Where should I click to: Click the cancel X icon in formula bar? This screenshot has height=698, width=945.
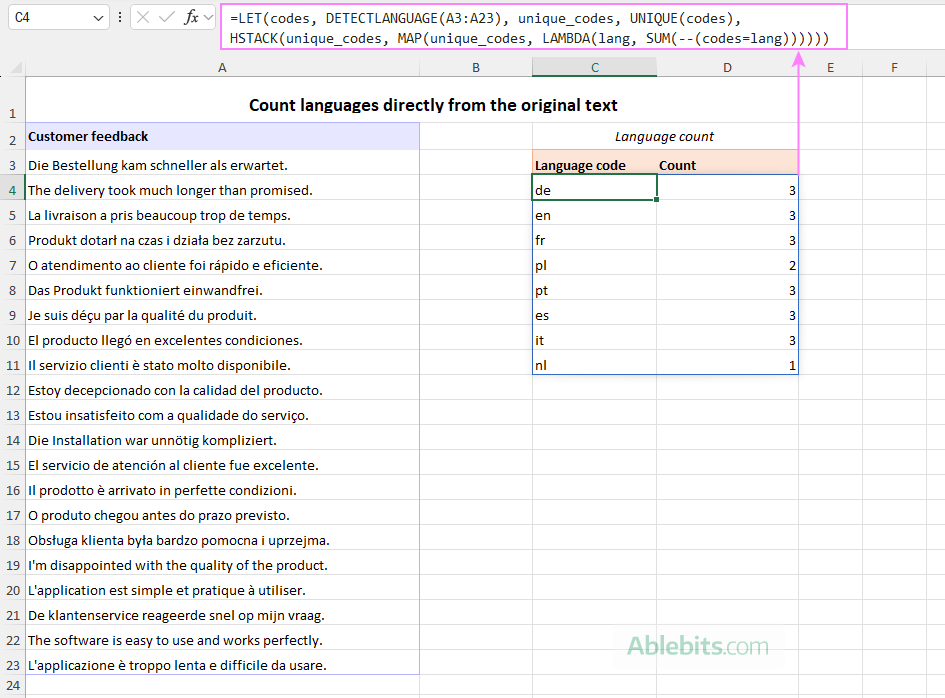click(143, 17)
